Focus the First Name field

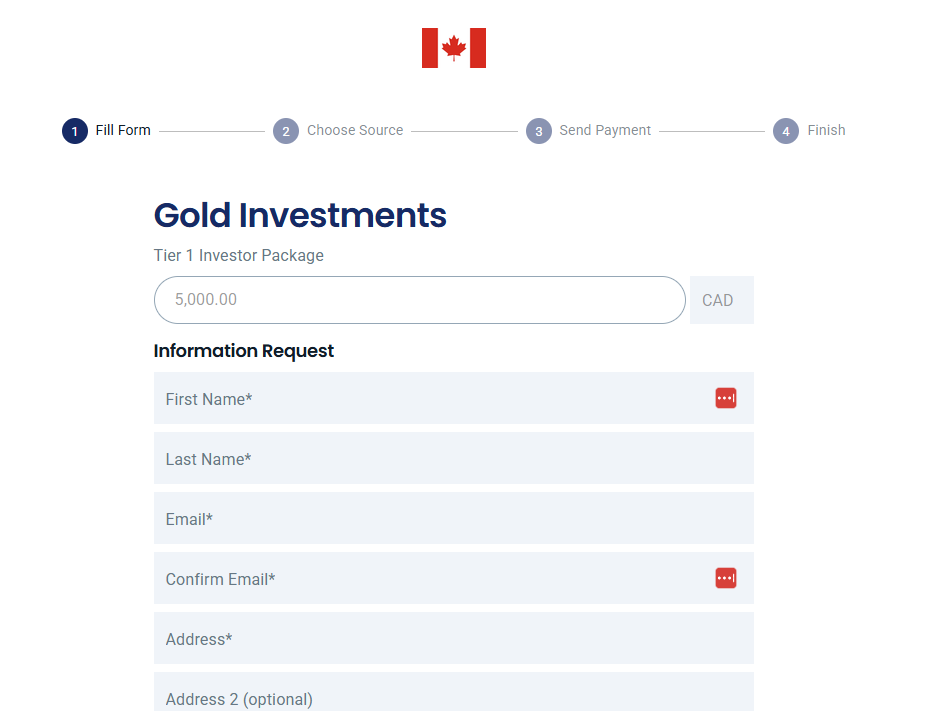click(454, 398)
